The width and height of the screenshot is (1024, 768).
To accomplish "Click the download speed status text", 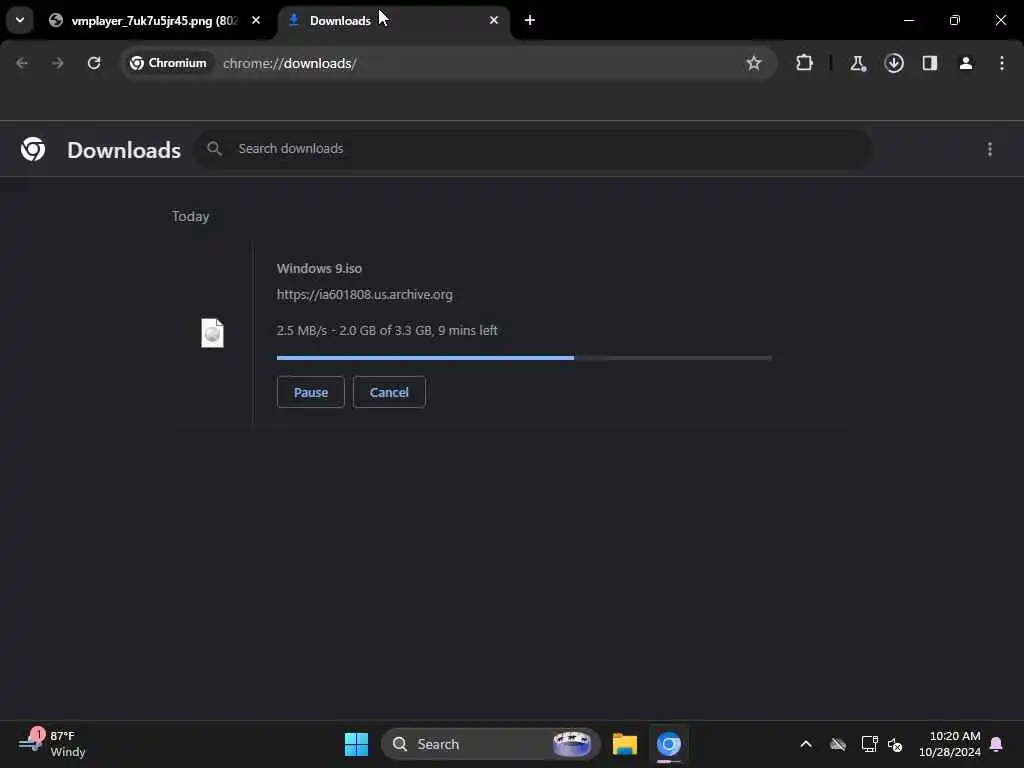I will click(x=387, y=330).
